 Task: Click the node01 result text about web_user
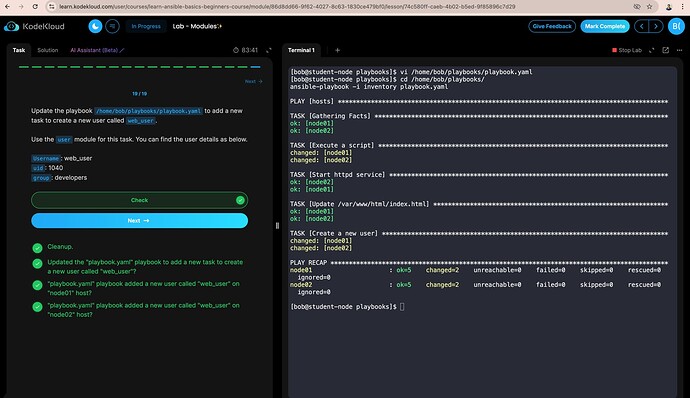click(143, 288)
